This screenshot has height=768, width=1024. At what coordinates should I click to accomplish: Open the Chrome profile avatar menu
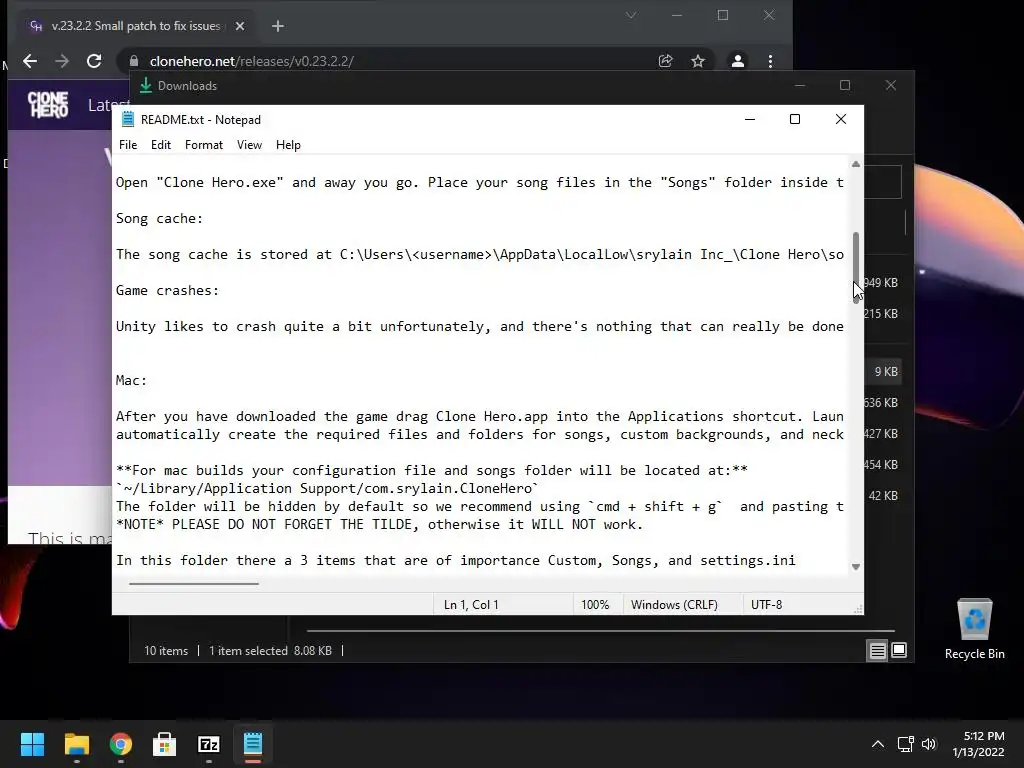737,61
